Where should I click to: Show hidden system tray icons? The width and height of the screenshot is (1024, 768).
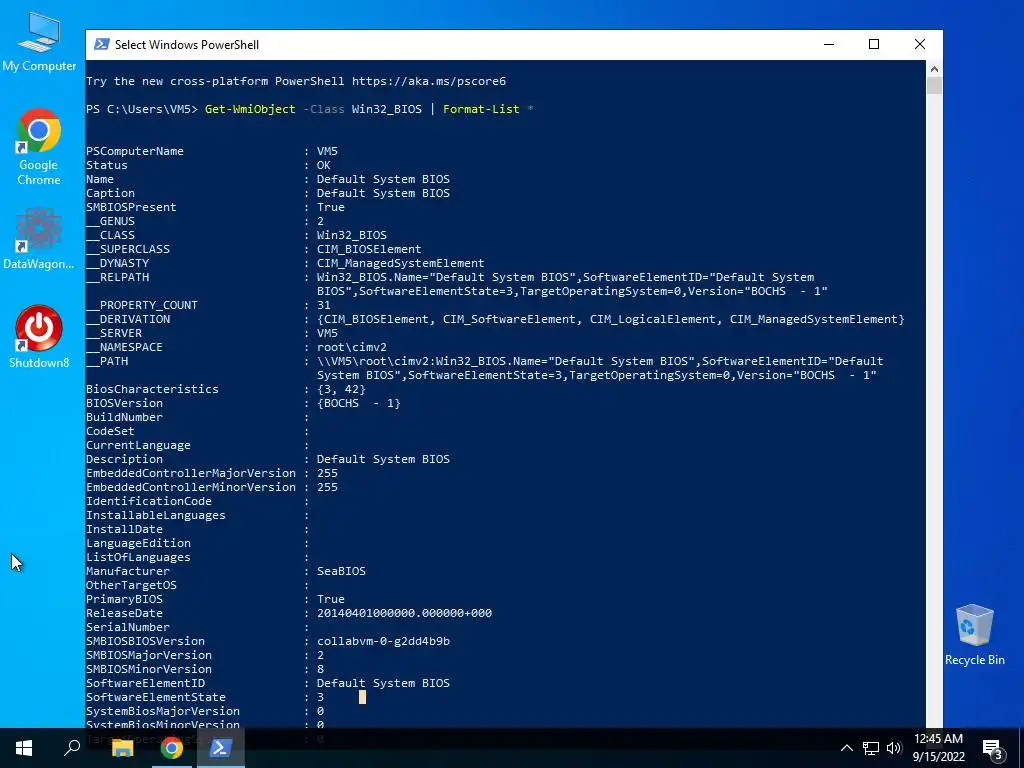tap(846, 748)
